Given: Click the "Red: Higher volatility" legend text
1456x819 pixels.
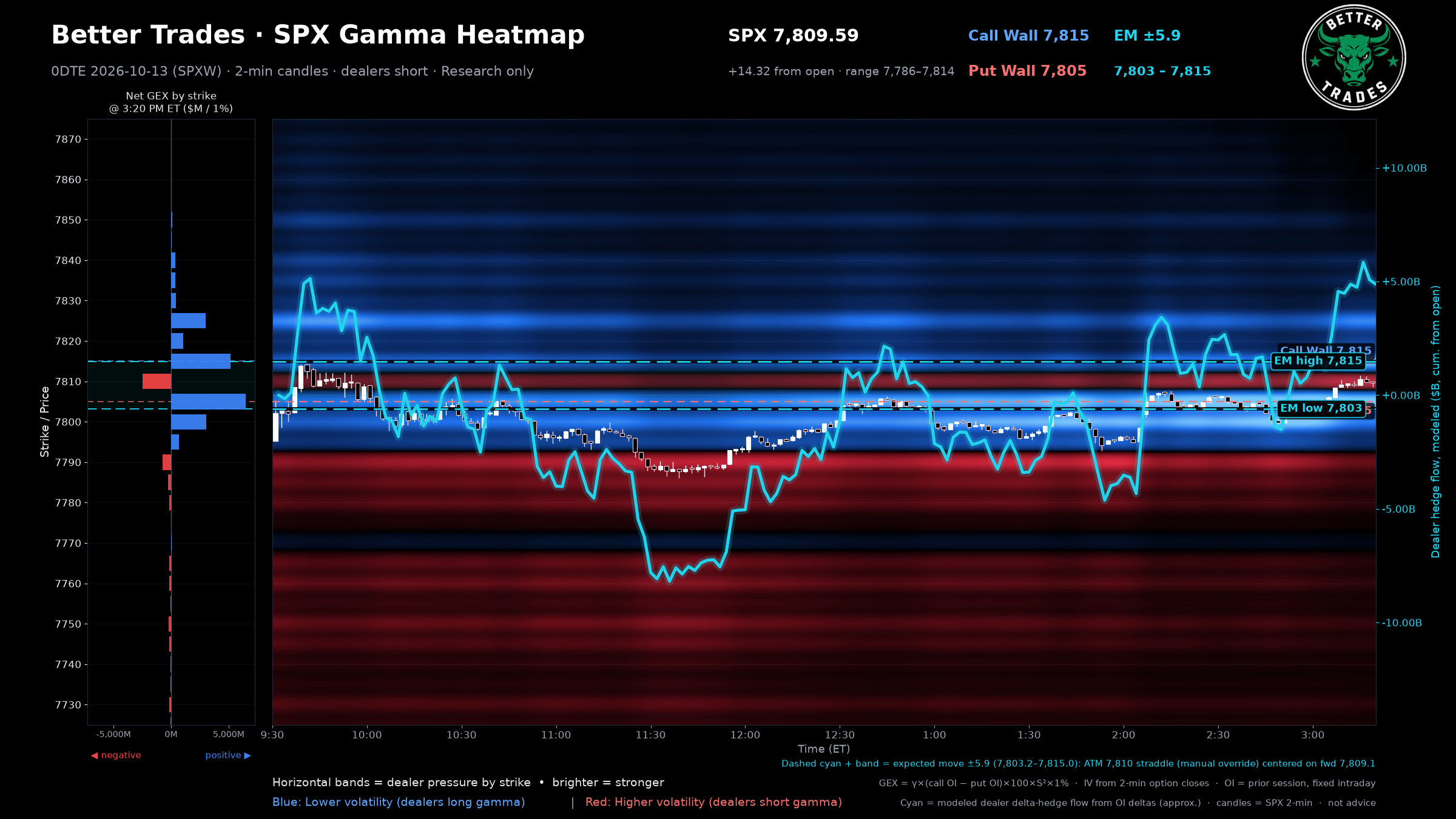Looking at the screenshot, I should click(x=713, y=802).
